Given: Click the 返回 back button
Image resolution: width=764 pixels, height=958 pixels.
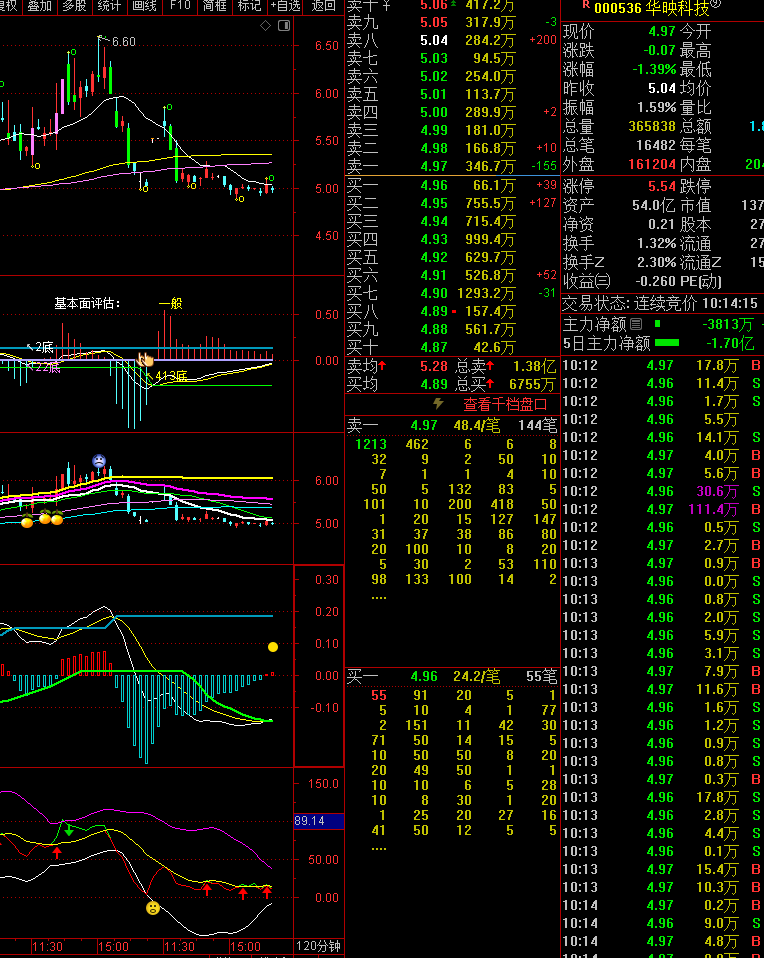Looking at the screenshot, I should point(323,6).
